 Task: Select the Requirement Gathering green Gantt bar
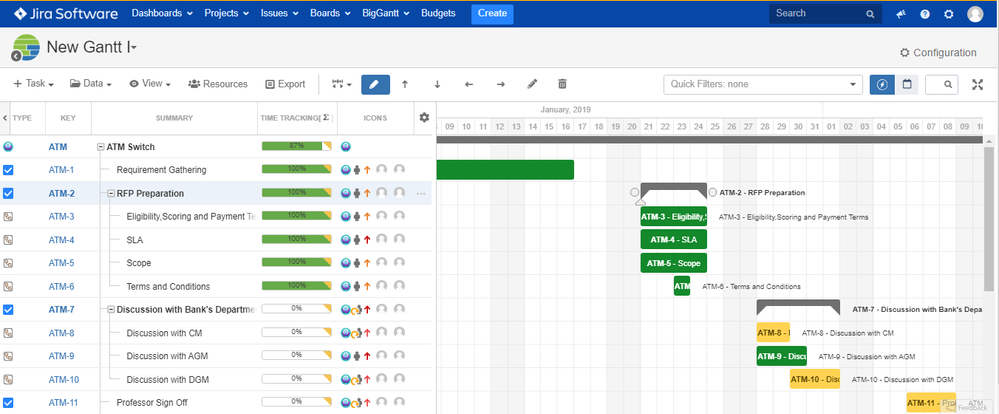(x=505, y=170)
